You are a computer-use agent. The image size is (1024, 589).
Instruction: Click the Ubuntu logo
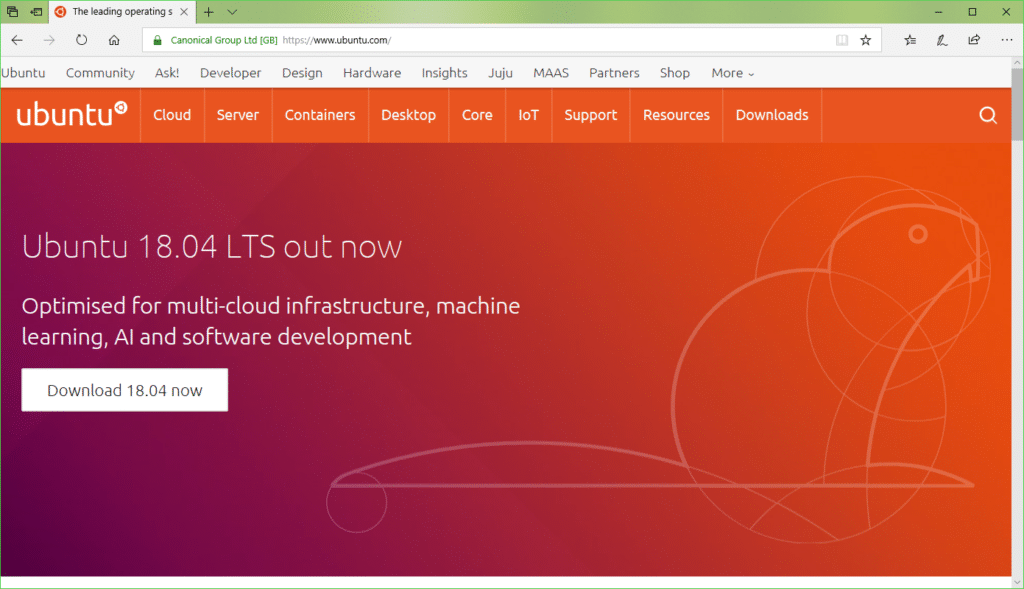(68, 114)
